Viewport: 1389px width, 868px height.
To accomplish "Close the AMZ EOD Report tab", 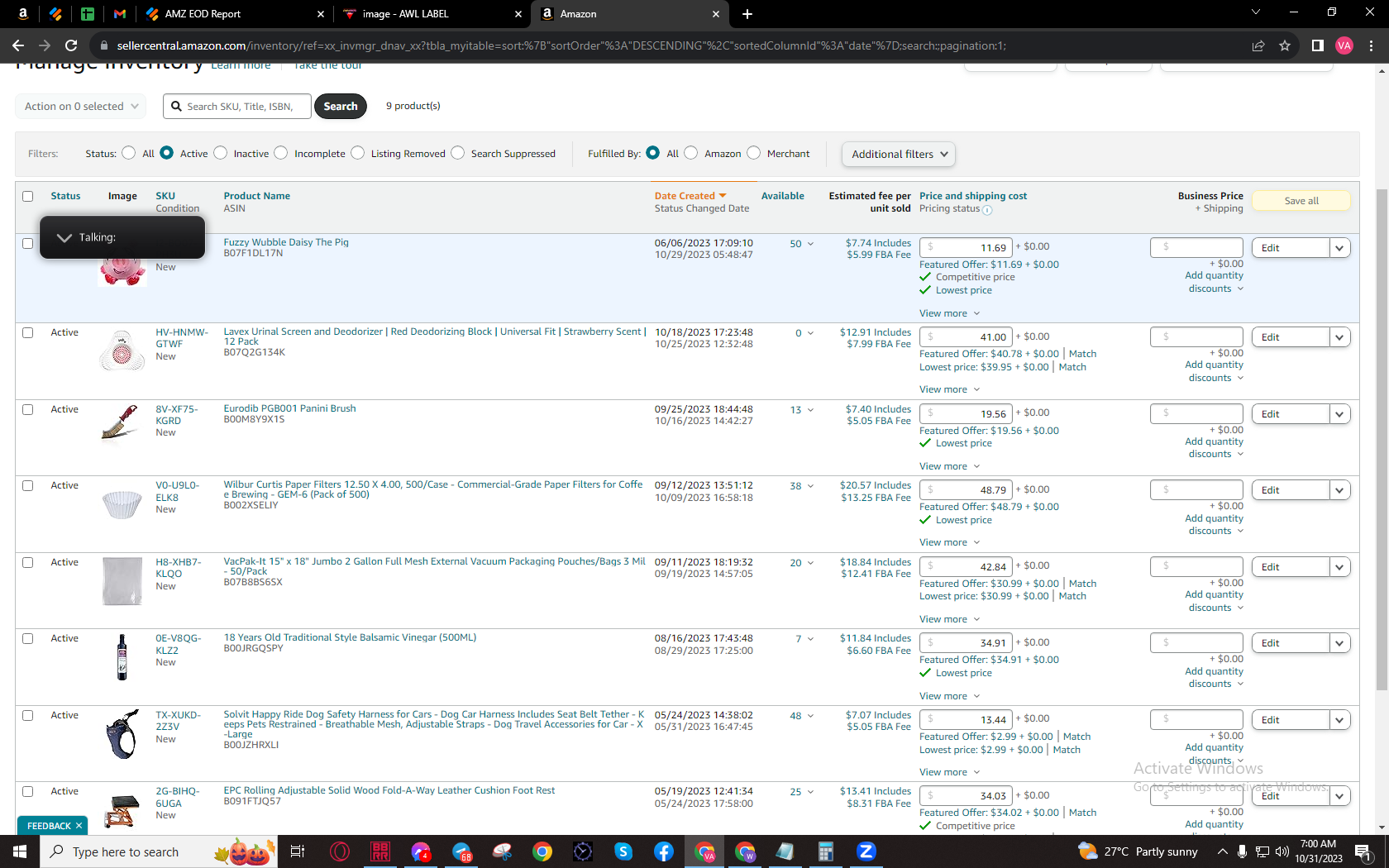I will (x=321, y=14).
